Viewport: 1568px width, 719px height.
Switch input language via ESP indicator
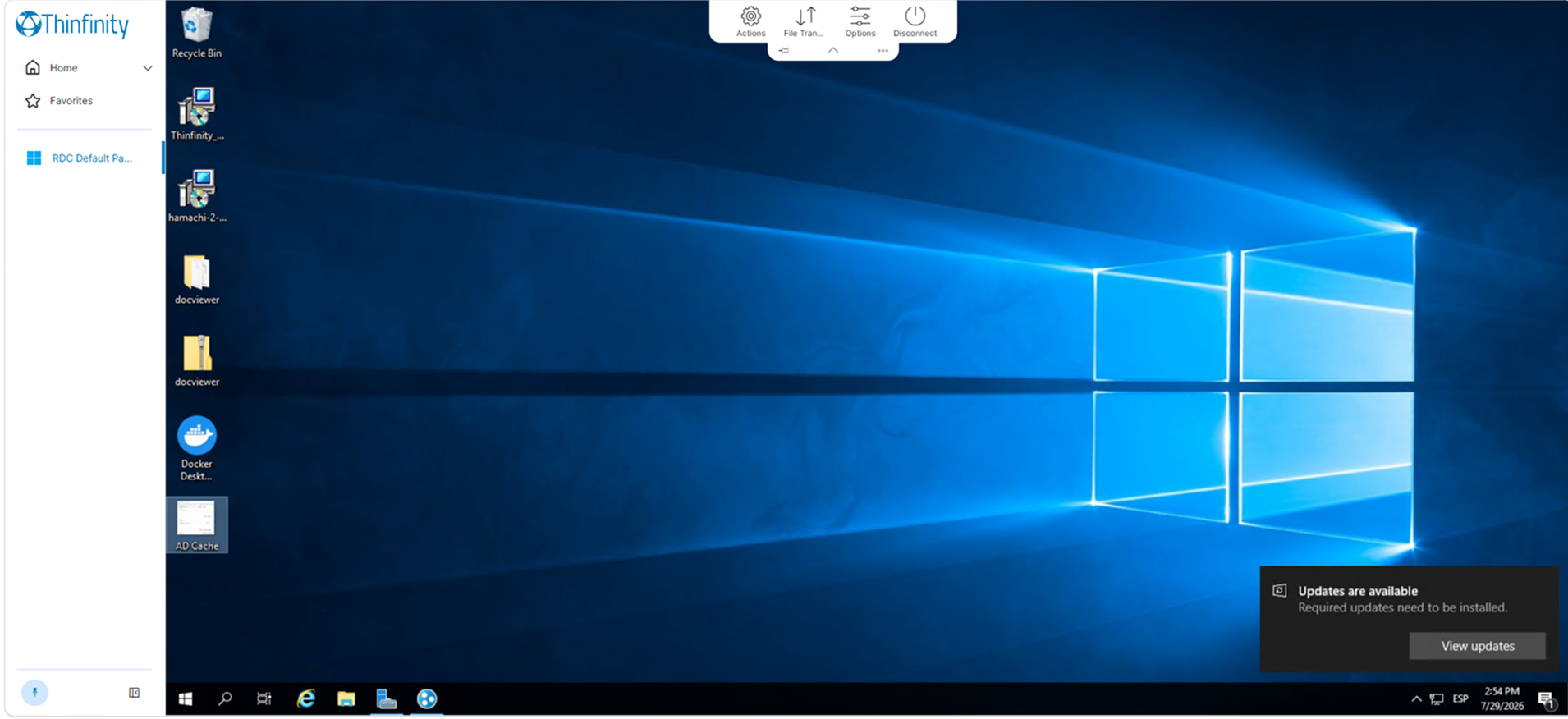(1460, 699)
